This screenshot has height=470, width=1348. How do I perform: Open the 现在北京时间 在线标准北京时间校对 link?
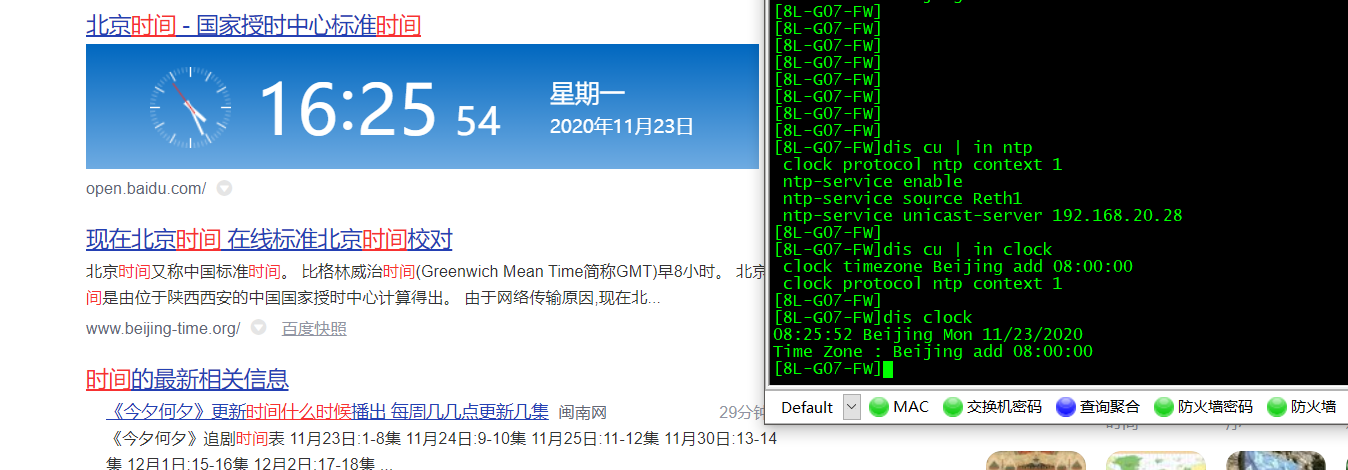[x=269, y=240]
